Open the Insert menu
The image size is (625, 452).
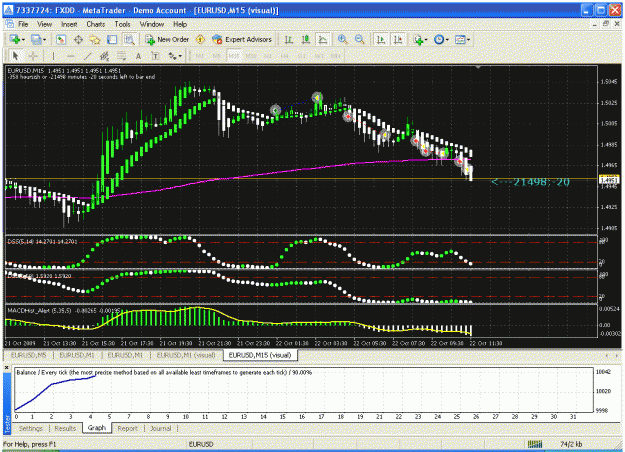pos(69,24)
